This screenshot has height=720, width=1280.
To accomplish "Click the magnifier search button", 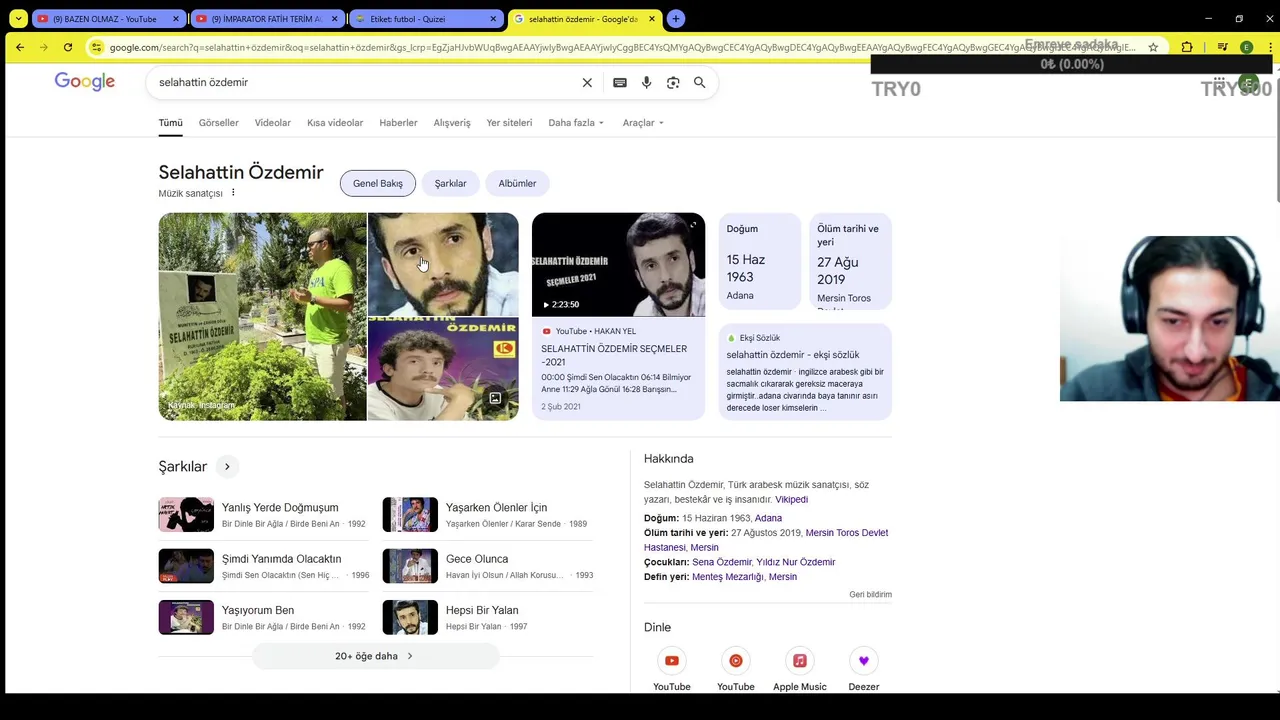I will pos(700,83).
